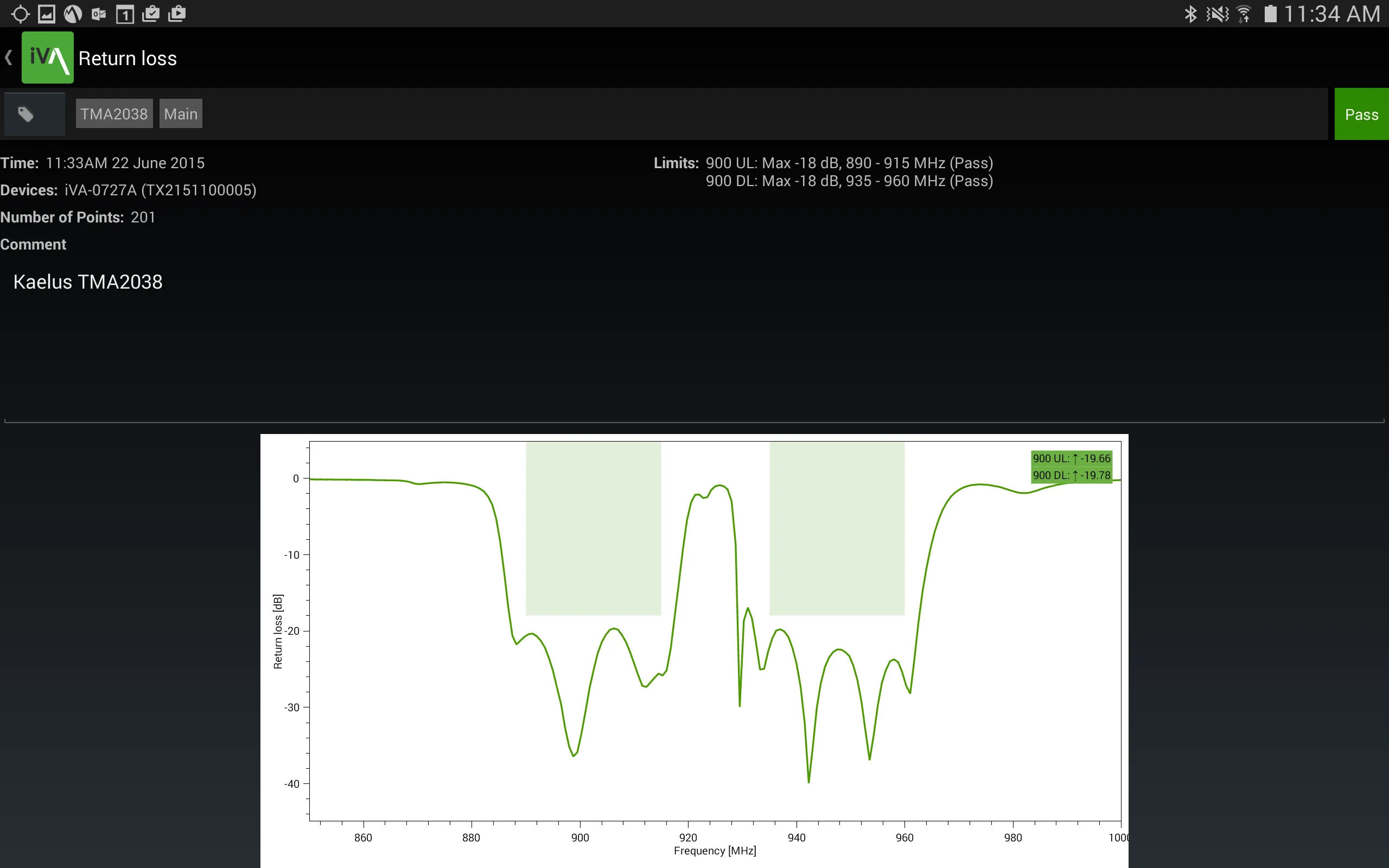The width and height of the screenshot is (1389, 868).
Task: Click the 900 DL marker label on graph
Action: 1070,475
